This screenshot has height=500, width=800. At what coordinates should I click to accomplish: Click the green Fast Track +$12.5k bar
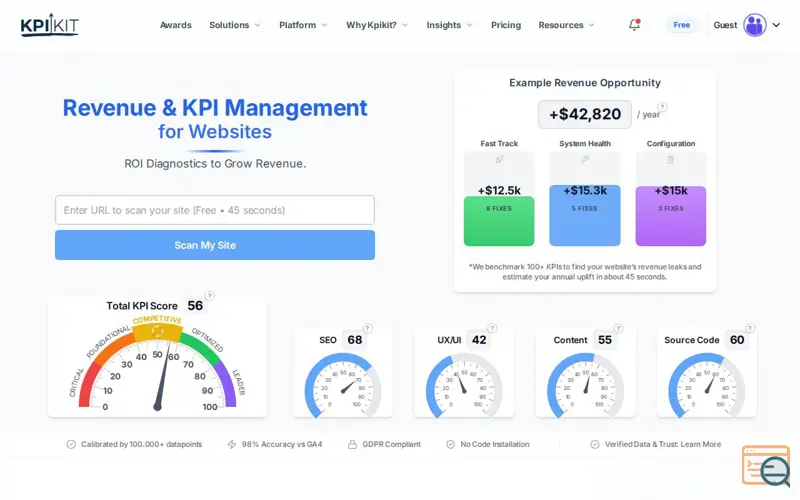pyautogui.click(x=499, y=221)
